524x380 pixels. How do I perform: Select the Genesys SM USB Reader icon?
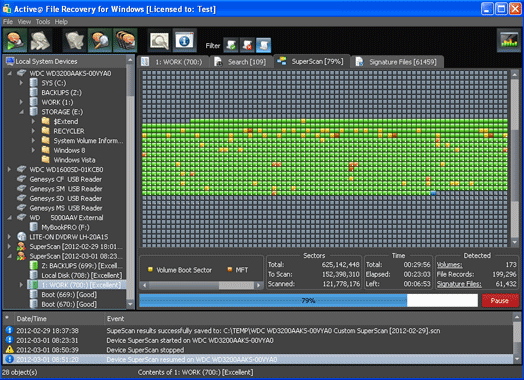click(x=22, y=189)
